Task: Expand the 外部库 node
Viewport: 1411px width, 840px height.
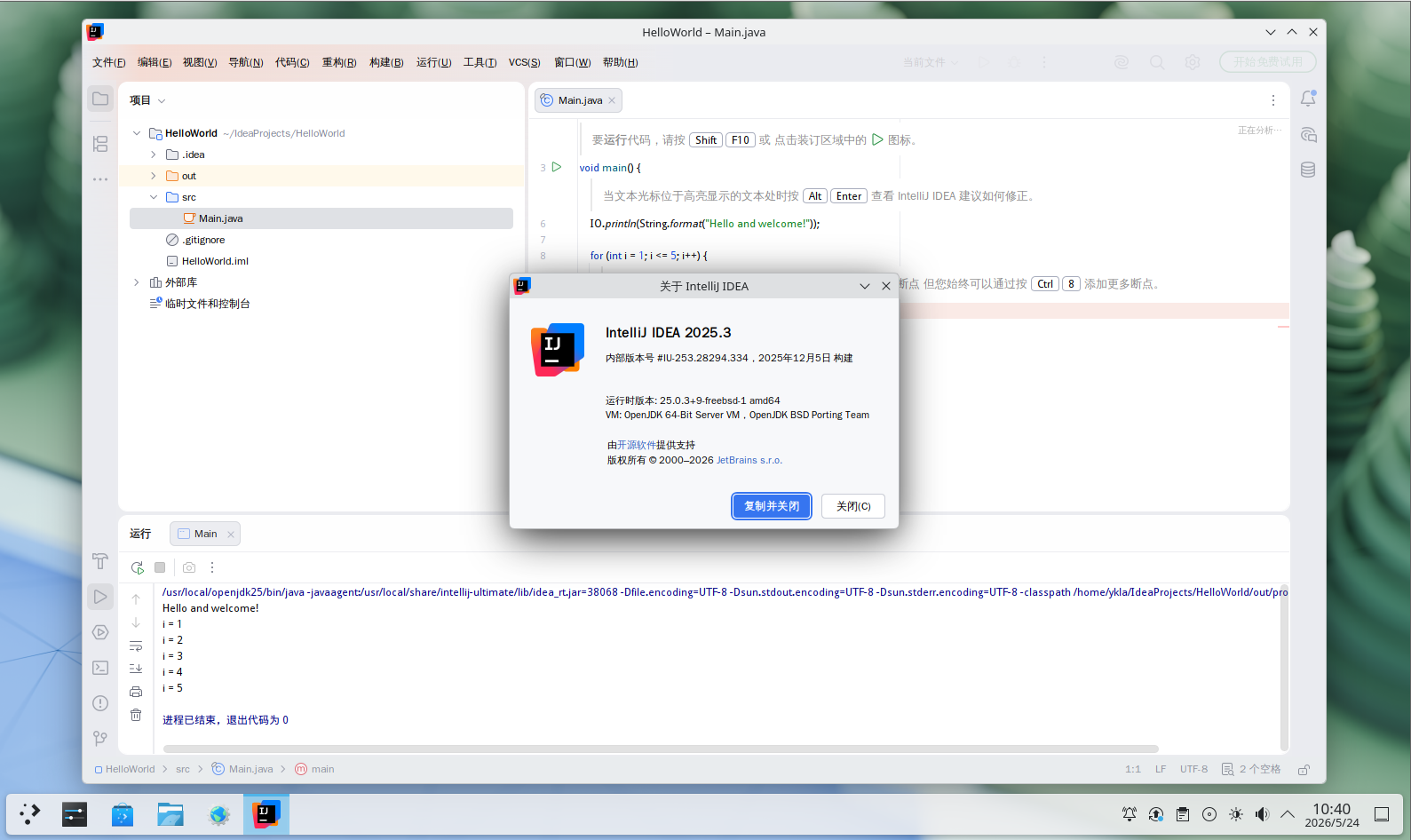Action: click(x=137, y=282)
